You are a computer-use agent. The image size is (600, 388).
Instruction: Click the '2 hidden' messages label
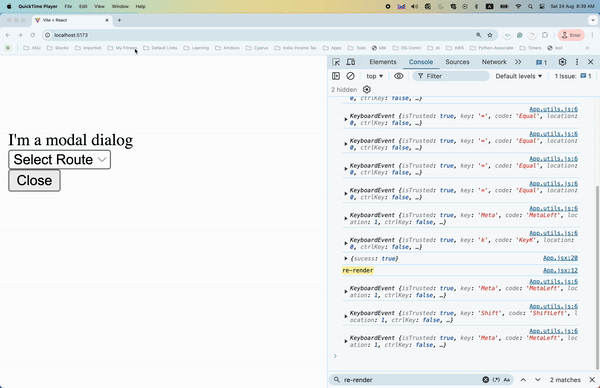[344, 90]
